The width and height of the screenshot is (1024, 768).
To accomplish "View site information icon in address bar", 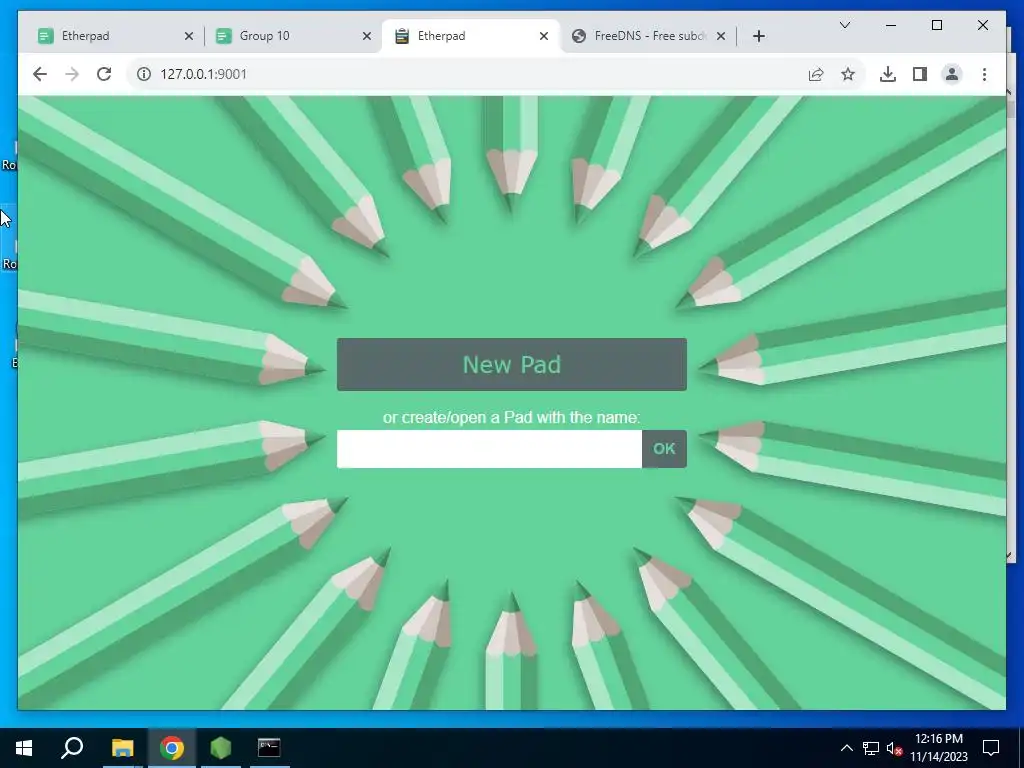I will click(x=144, y=74).
